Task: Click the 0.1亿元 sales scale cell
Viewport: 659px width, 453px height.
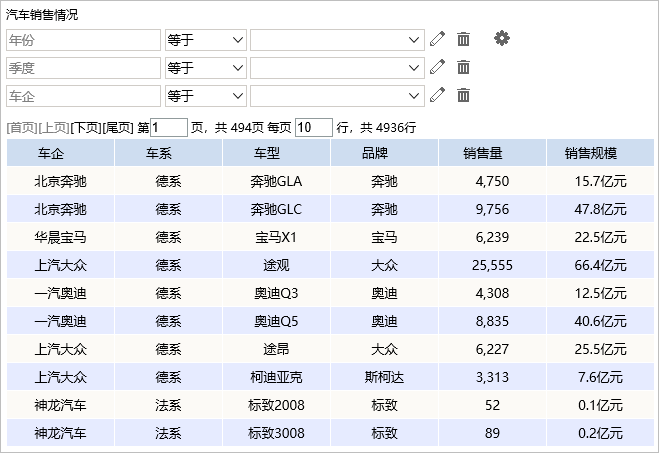Action: pos(600,405)
